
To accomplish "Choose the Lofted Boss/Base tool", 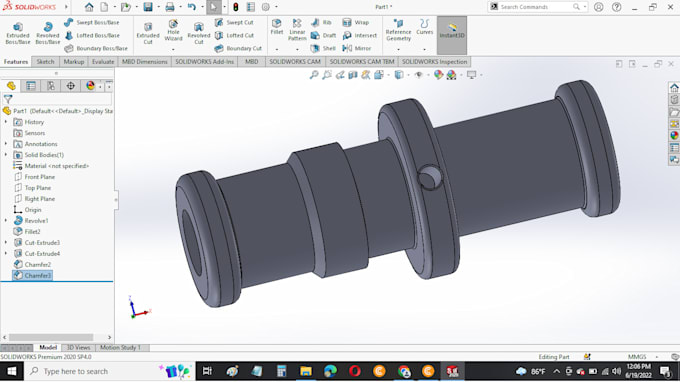I will 92,35.
